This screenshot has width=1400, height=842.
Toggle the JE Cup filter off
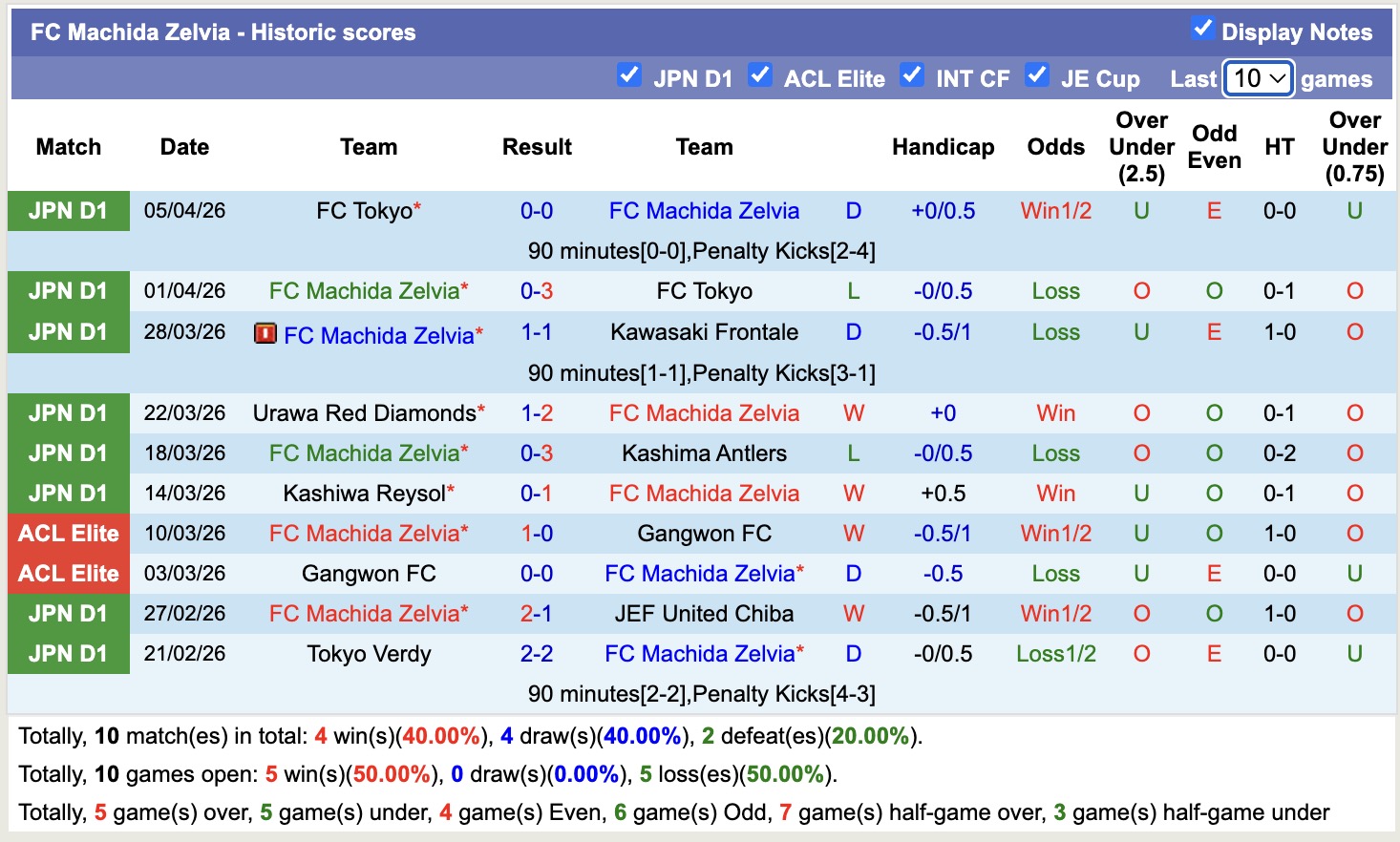(1037, 74)
